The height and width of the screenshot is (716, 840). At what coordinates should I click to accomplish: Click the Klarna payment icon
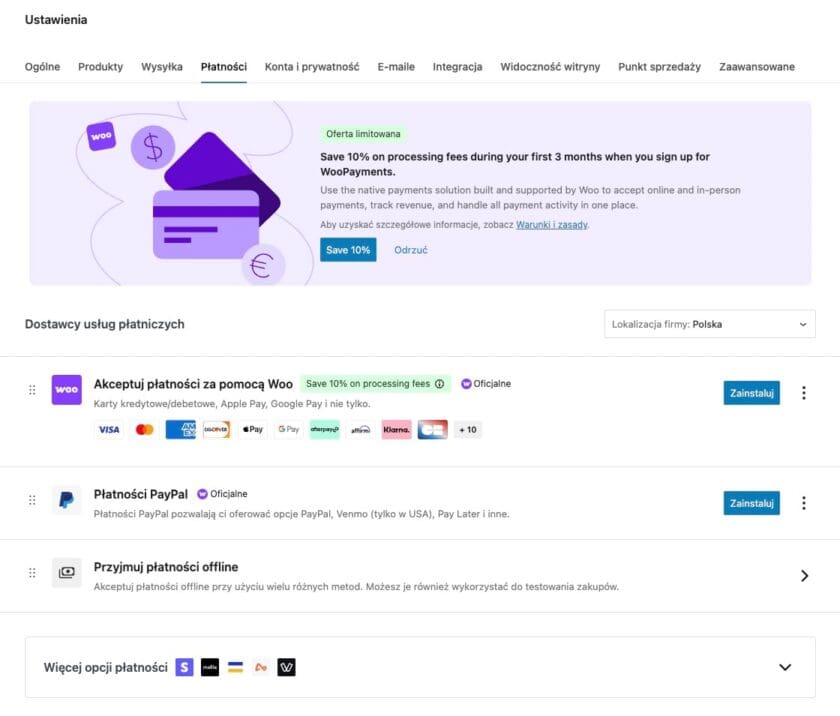(x=397, y=429)
